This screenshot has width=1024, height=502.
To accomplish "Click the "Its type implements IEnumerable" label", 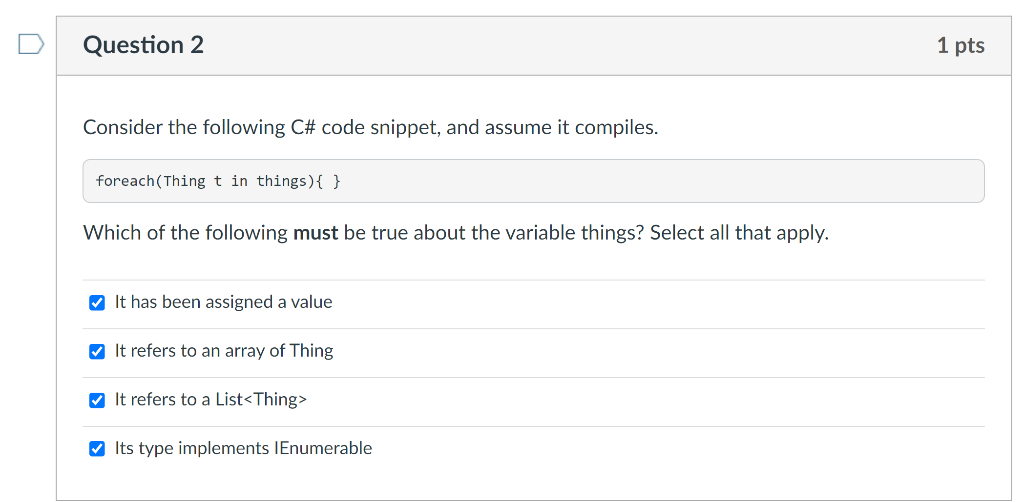I will (243, 448).
